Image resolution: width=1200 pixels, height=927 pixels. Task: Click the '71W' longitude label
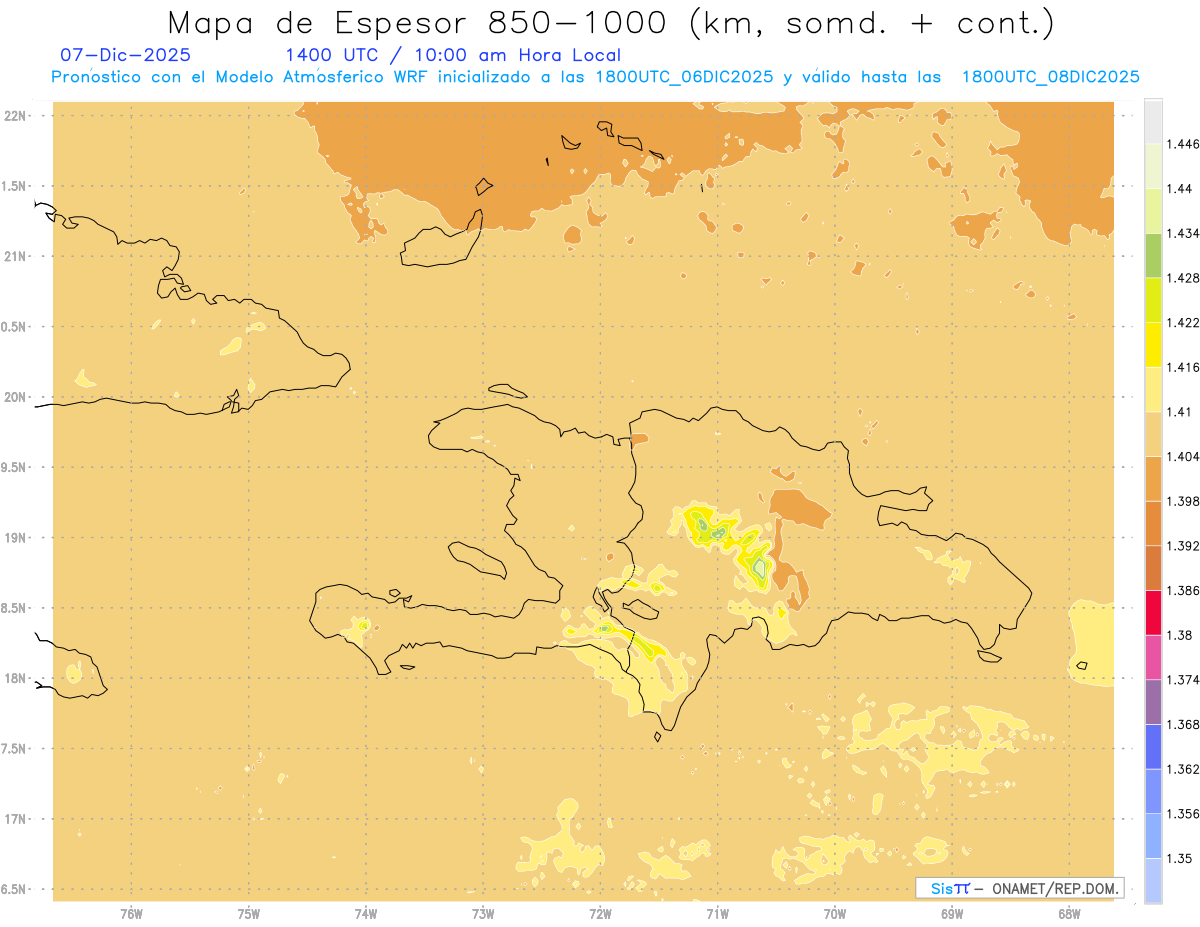tap(717, 913)
